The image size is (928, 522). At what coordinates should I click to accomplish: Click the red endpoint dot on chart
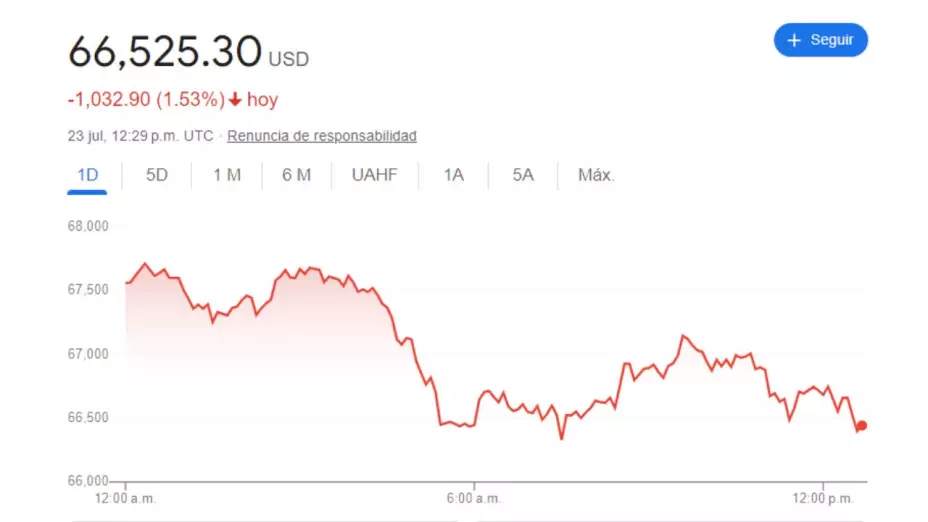pos(862,426)
